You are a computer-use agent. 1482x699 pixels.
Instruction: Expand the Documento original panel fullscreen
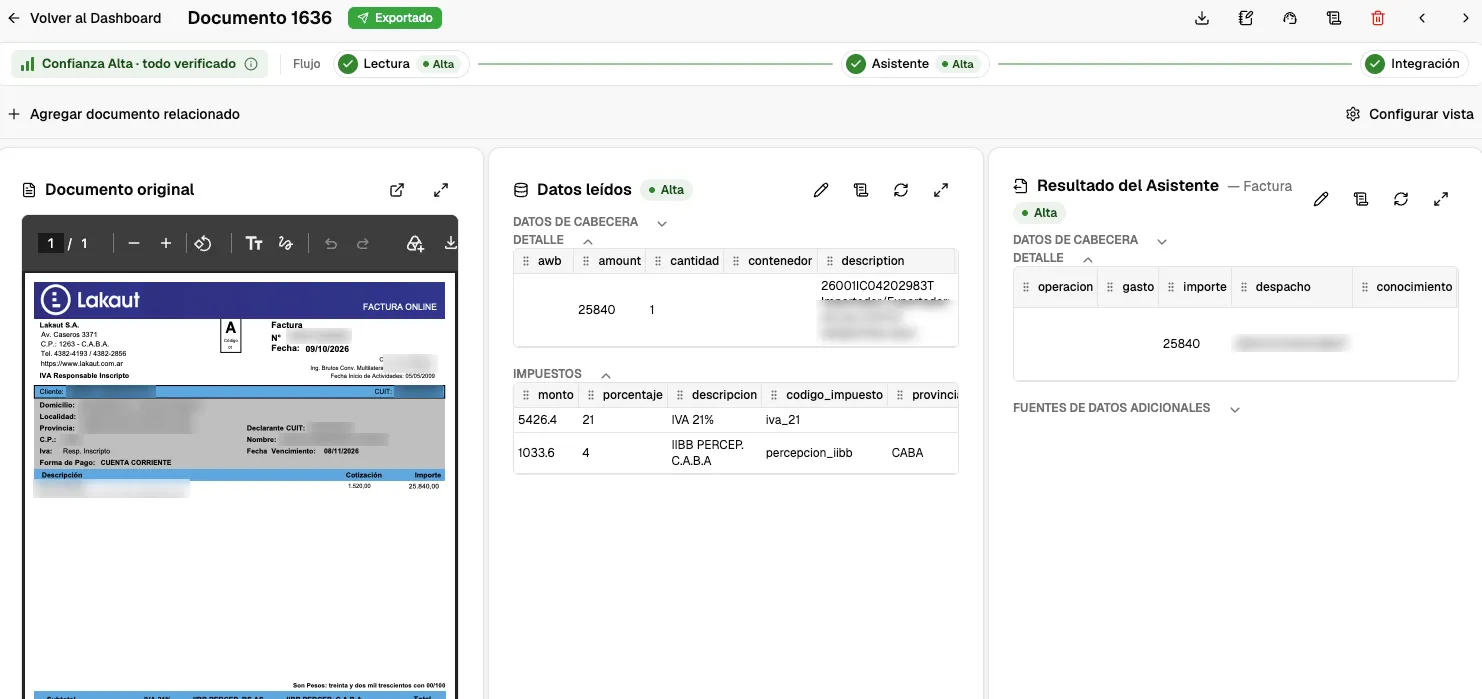[441, 190]
